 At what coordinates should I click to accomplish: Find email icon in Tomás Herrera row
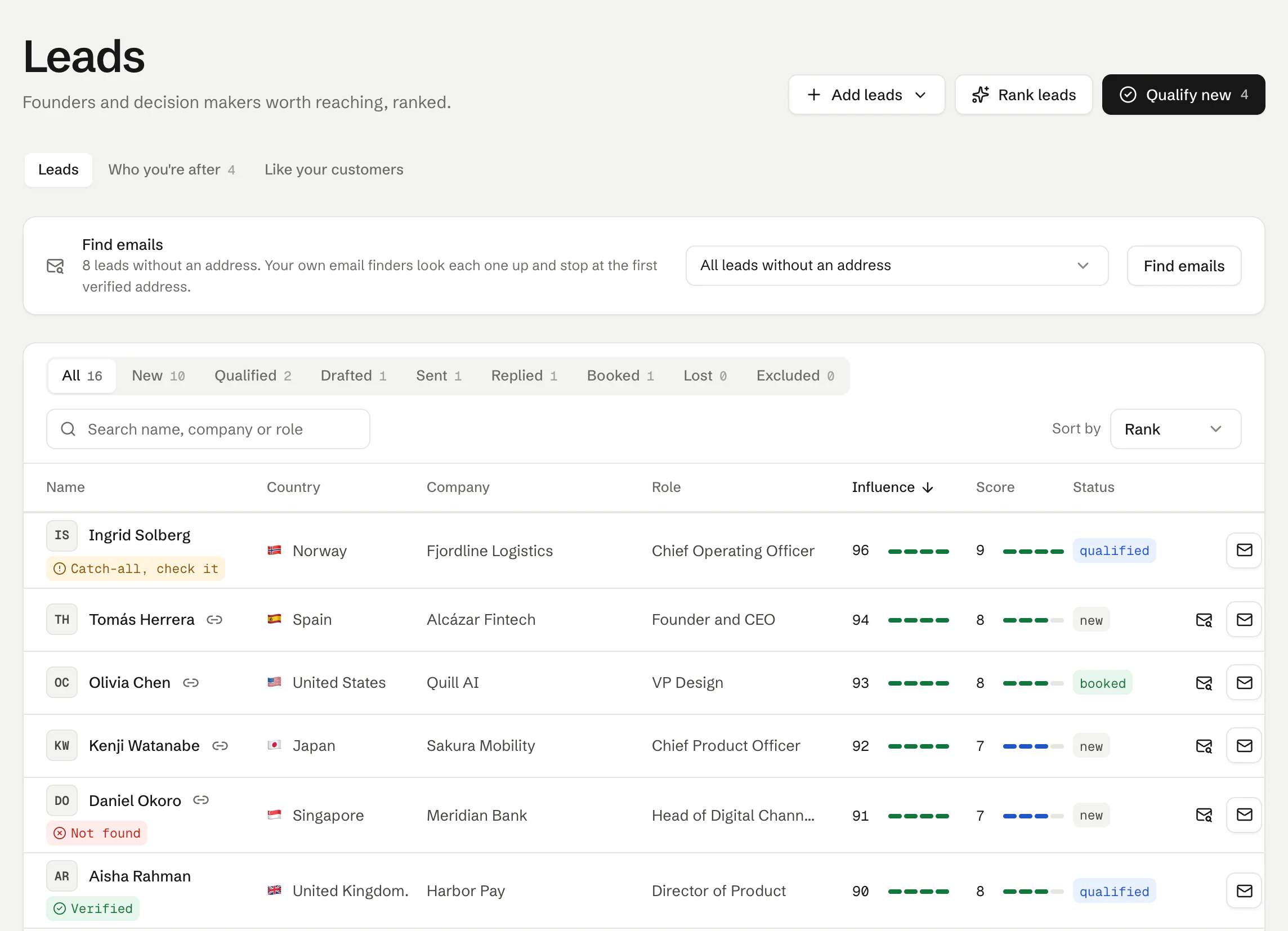(1204, 620)
